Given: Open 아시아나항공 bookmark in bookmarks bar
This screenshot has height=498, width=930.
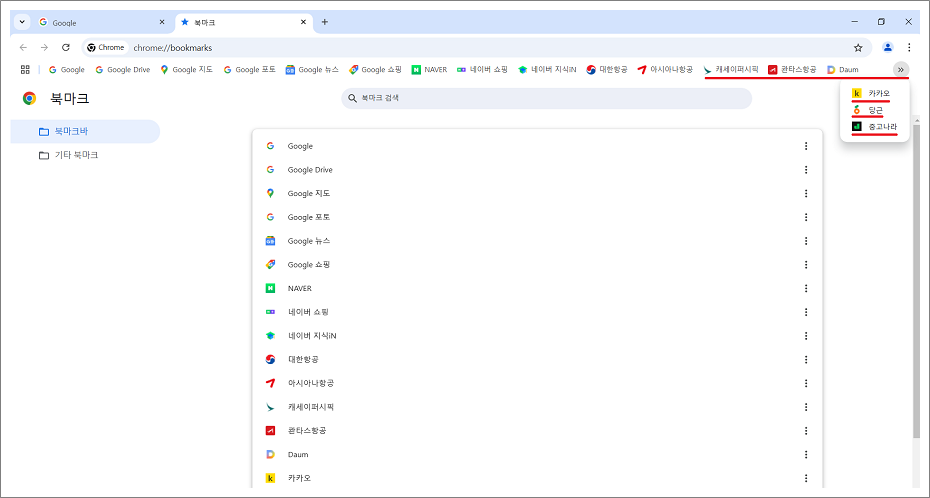Looking at the screenshot, I should click(665, 69).
